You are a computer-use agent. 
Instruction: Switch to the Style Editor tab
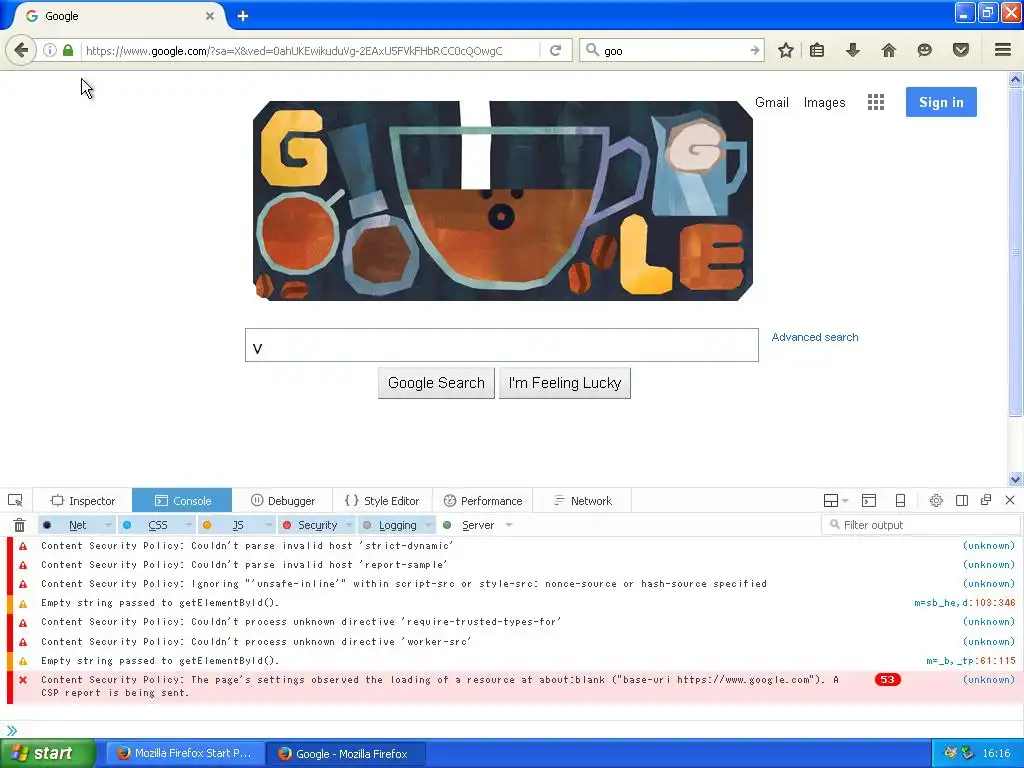click(382, 501)
